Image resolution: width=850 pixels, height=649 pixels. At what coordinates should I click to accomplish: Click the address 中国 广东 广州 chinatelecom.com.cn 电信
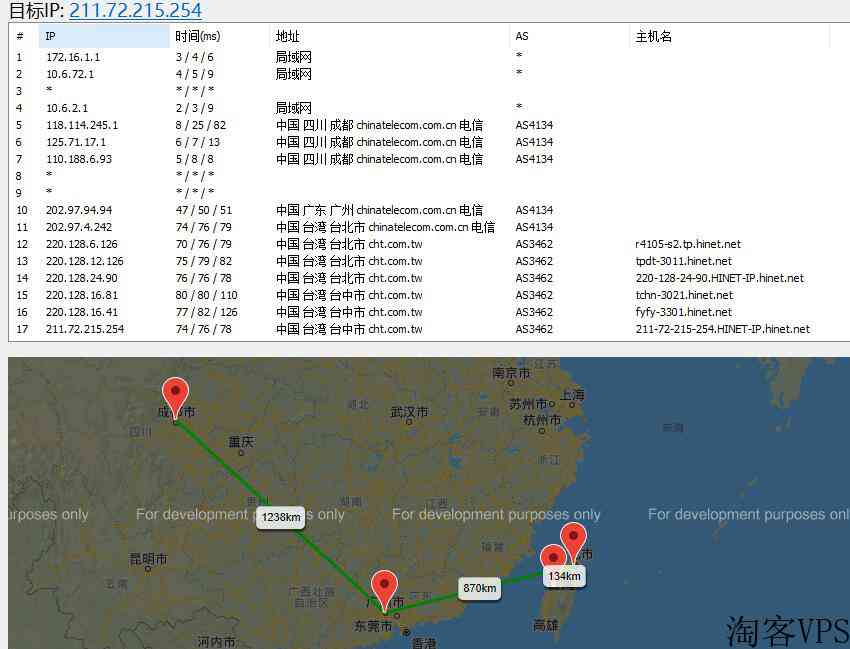pyautogui.click(x=379, y=210)
